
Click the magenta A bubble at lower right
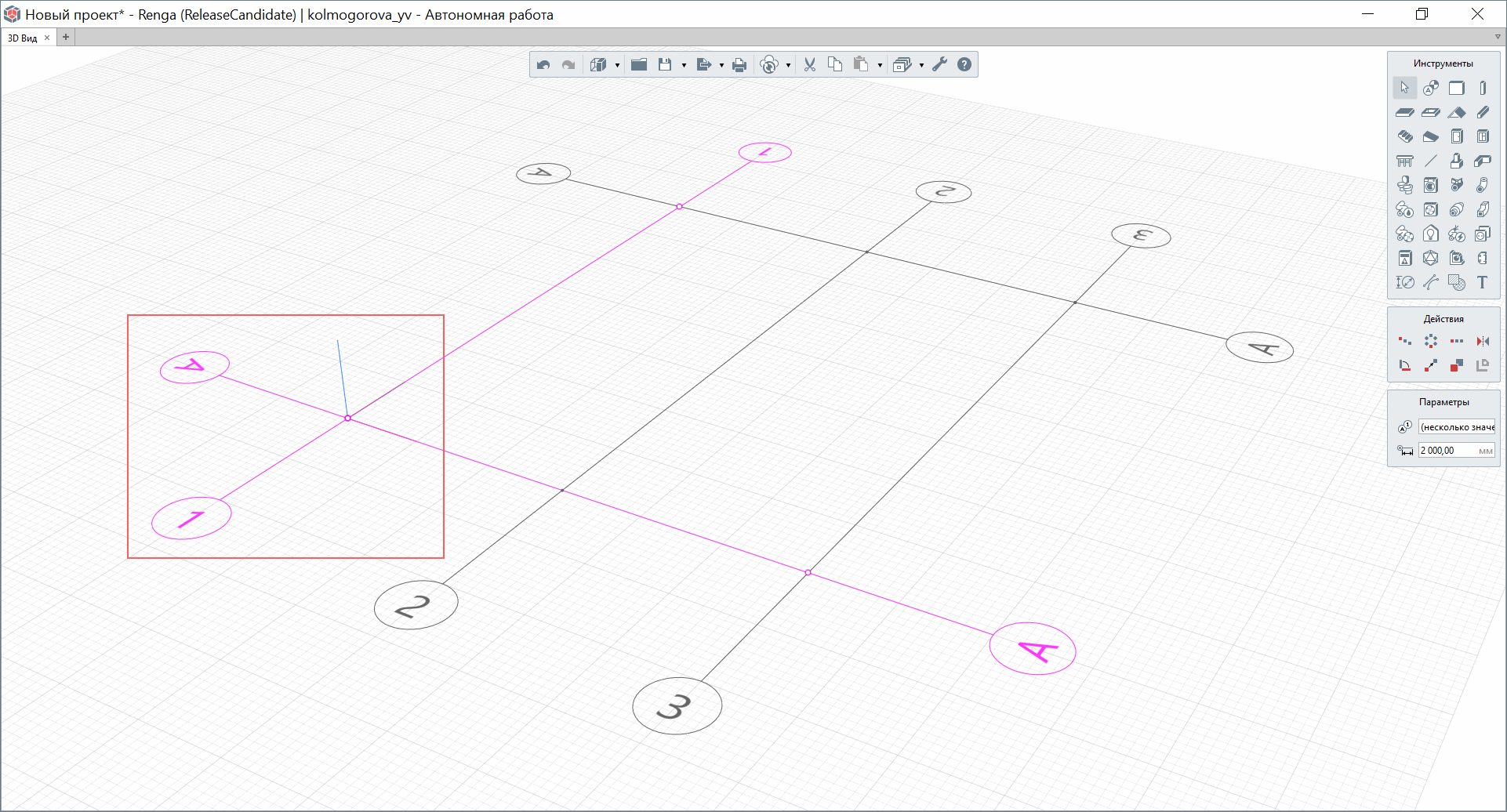pyautogui.click(x=1033, y=648)
